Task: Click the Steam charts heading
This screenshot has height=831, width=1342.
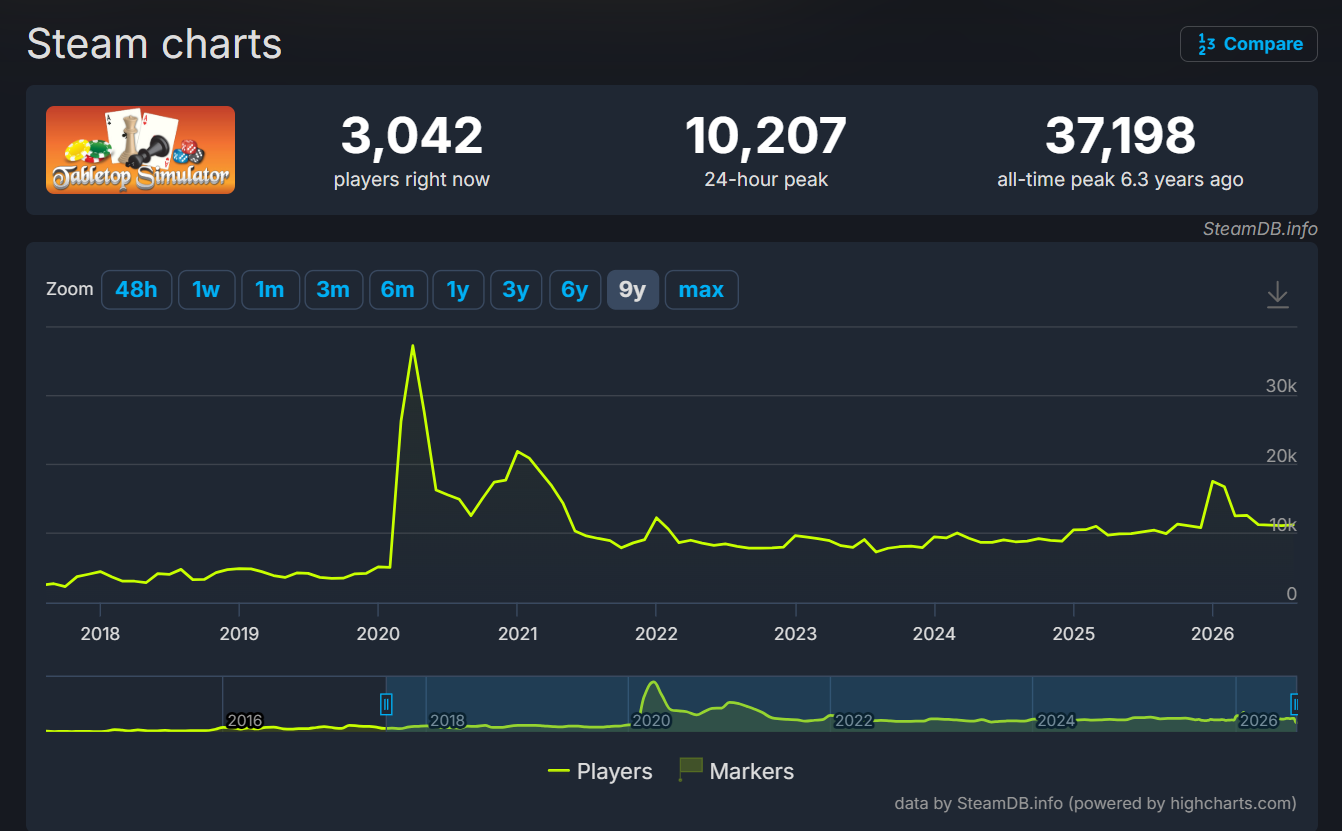Action: pyautogui.click(x=155, y=44)
